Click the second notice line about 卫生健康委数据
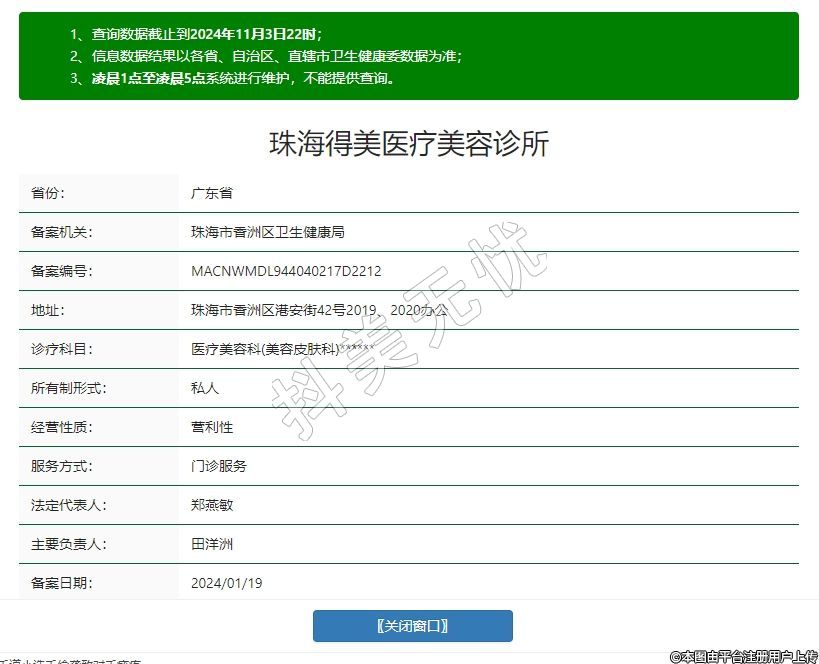 266,56
